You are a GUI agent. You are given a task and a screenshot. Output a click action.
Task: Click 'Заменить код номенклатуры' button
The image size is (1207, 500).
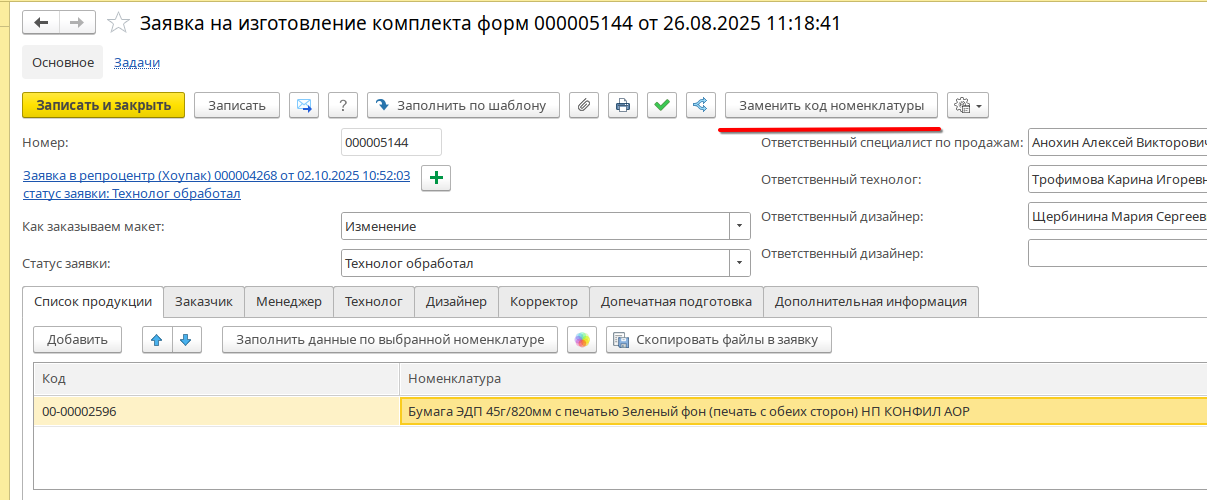pyautogui.click(x=831, y=105)
